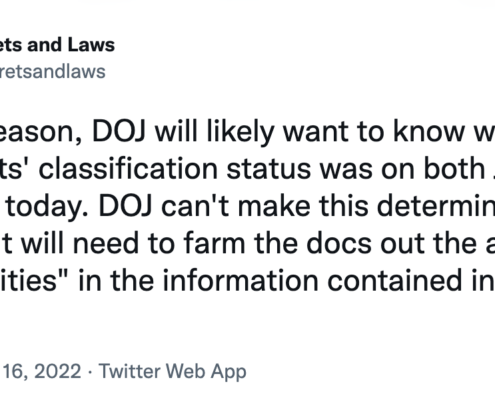Viewport: 495px width, 400px height.
Task: Click the word "need" in fourth line
Action: 106,243
